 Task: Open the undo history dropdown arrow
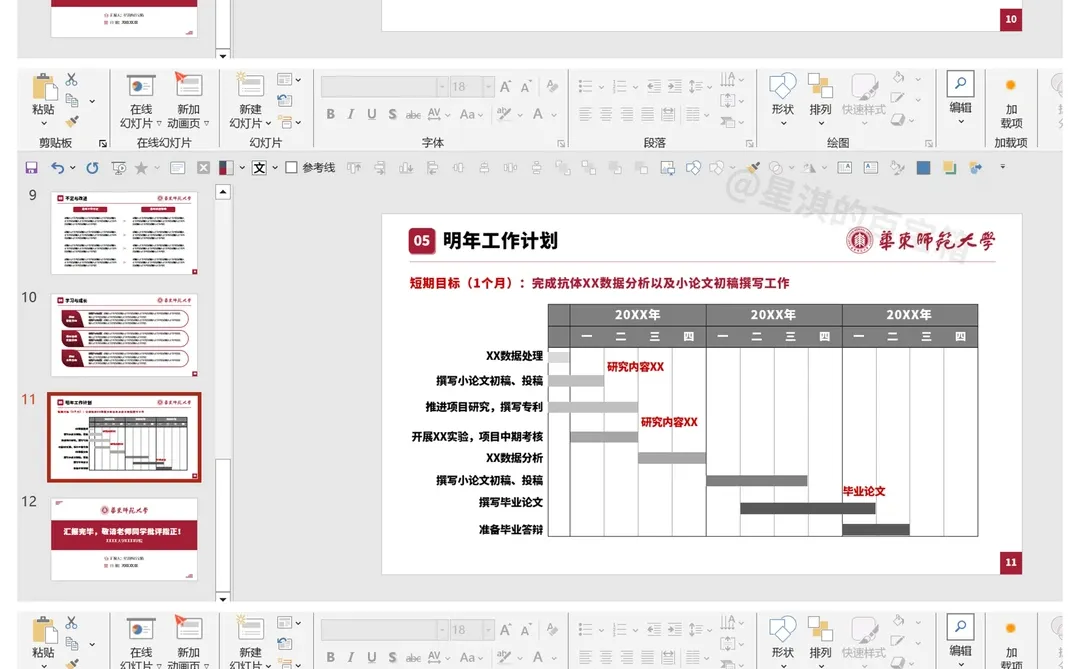[x=72, y=167]
